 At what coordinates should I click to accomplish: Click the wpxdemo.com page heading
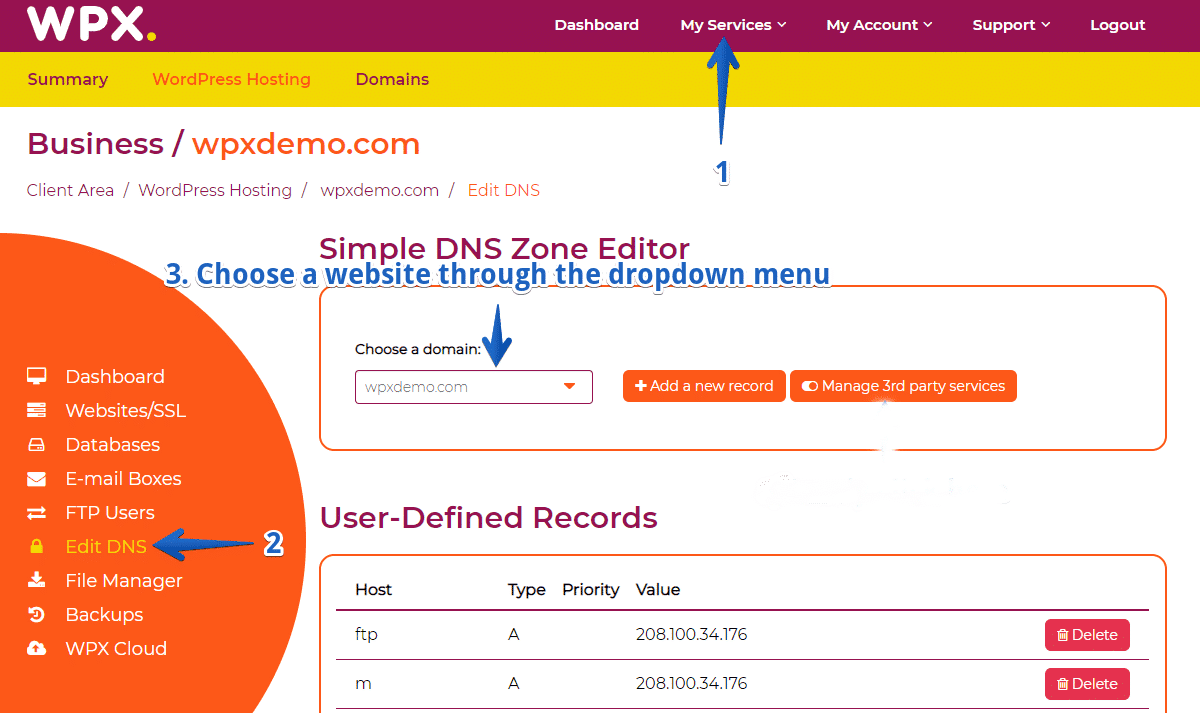coord(306,144)
